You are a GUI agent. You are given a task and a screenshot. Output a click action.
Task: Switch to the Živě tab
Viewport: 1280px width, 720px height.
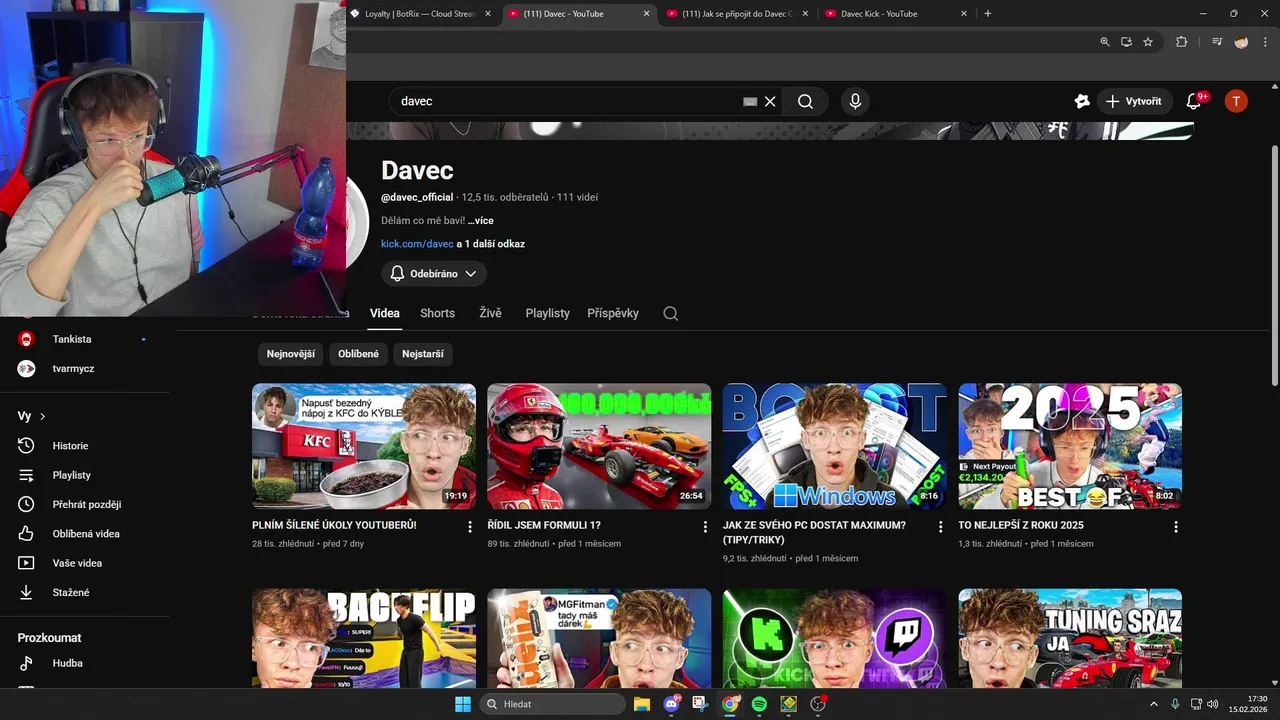[x=490, y=313]
